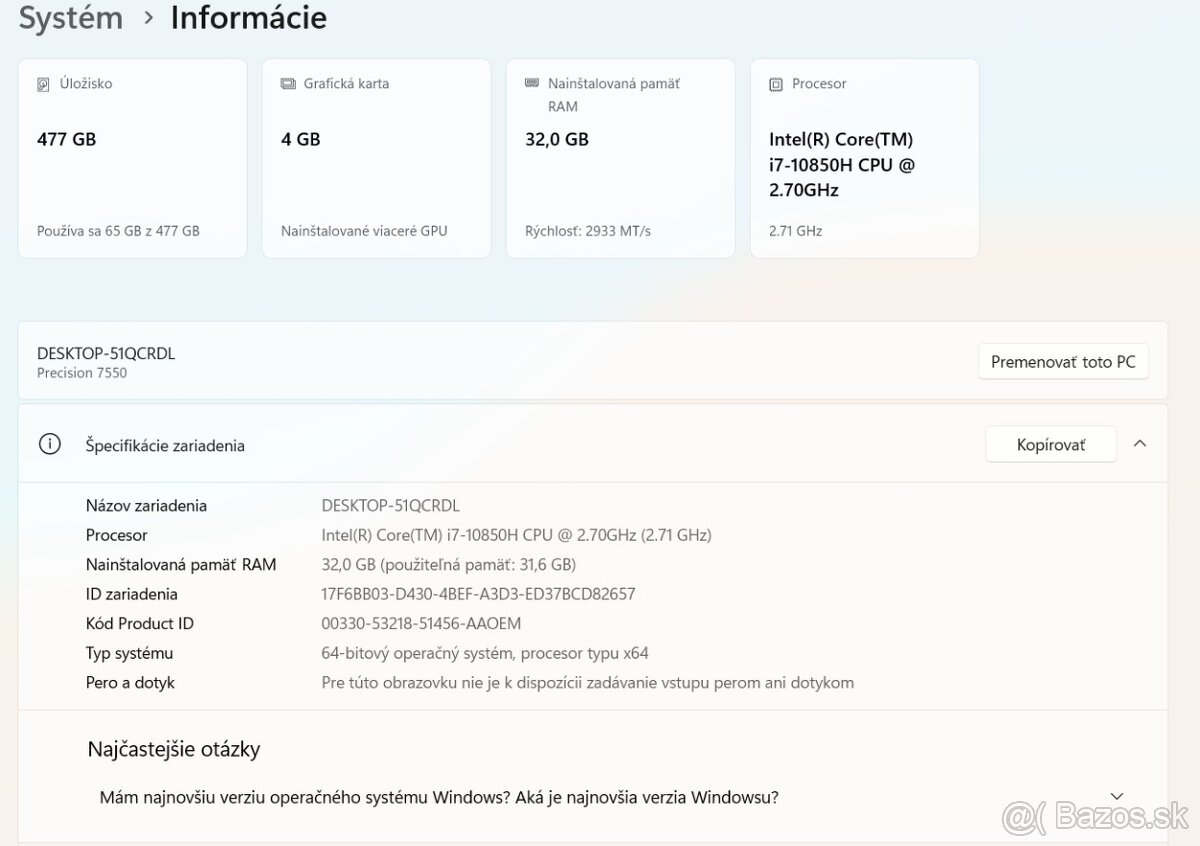Click the Kopírovať button
This screenshot has width=1200, height=846.
1051,444
